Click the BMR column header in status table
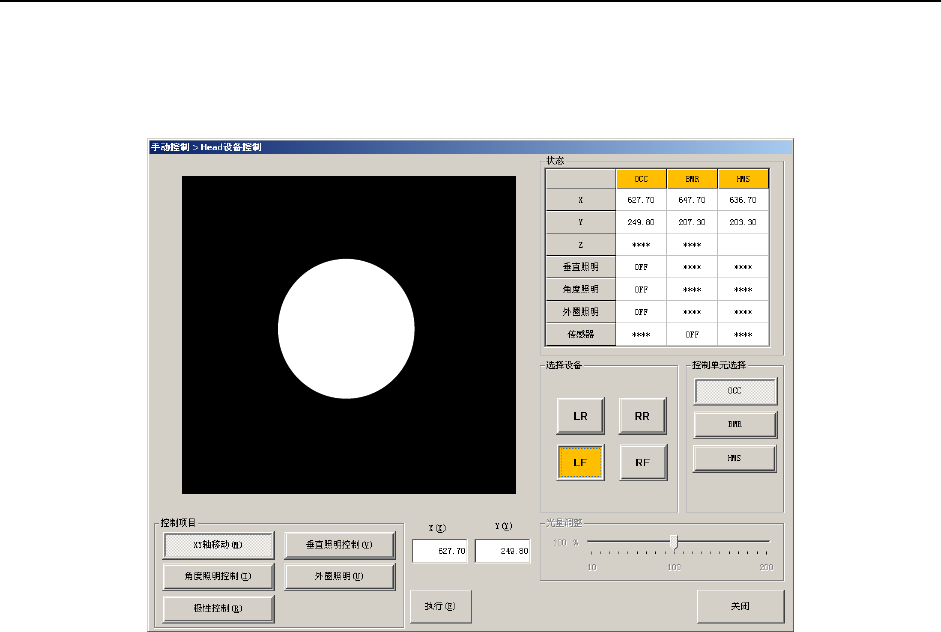Viewport: 941px width, 632px height. tap(692, 179)
